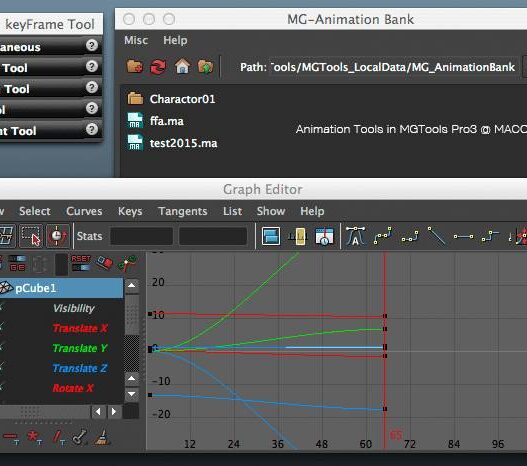Select the test2015.ma file
Screen dimensions: 527x466
[x=172, y=143]
